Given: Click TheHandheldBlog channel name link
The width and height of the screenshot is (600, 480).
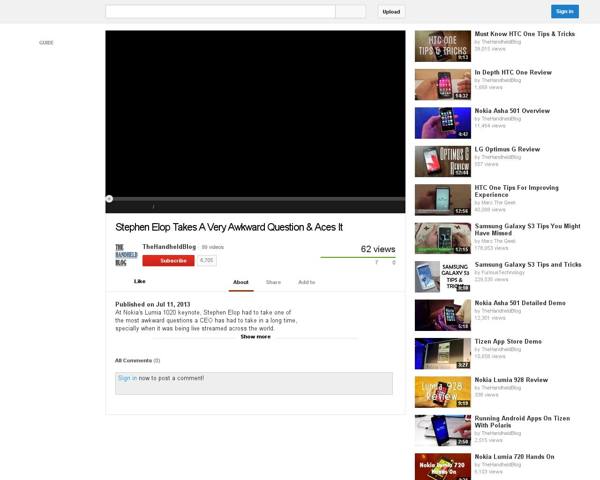Looking at the screenshot, I should (x=169, y=246).
